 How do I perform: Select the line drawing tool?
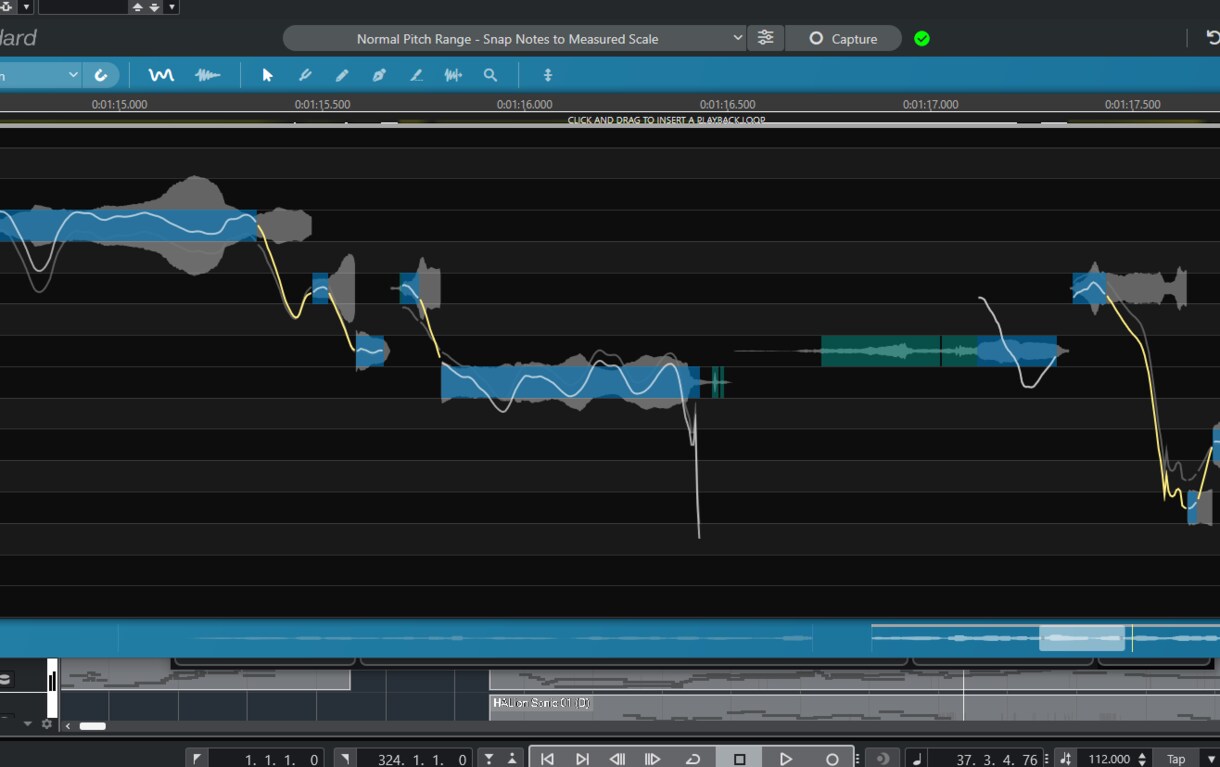(x=416, y=75)
